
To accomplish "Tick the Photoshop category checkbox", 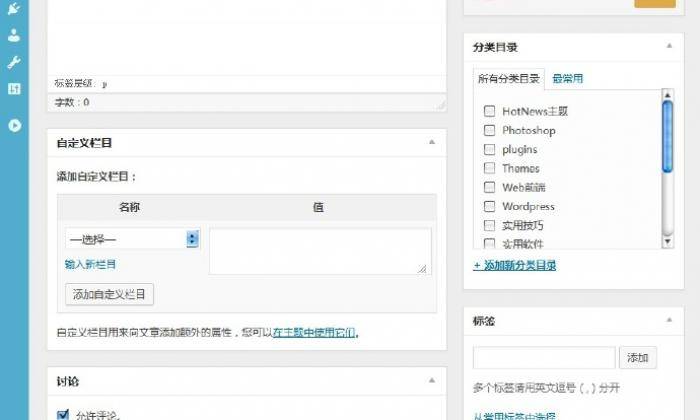I will click(x=490, y=130).
